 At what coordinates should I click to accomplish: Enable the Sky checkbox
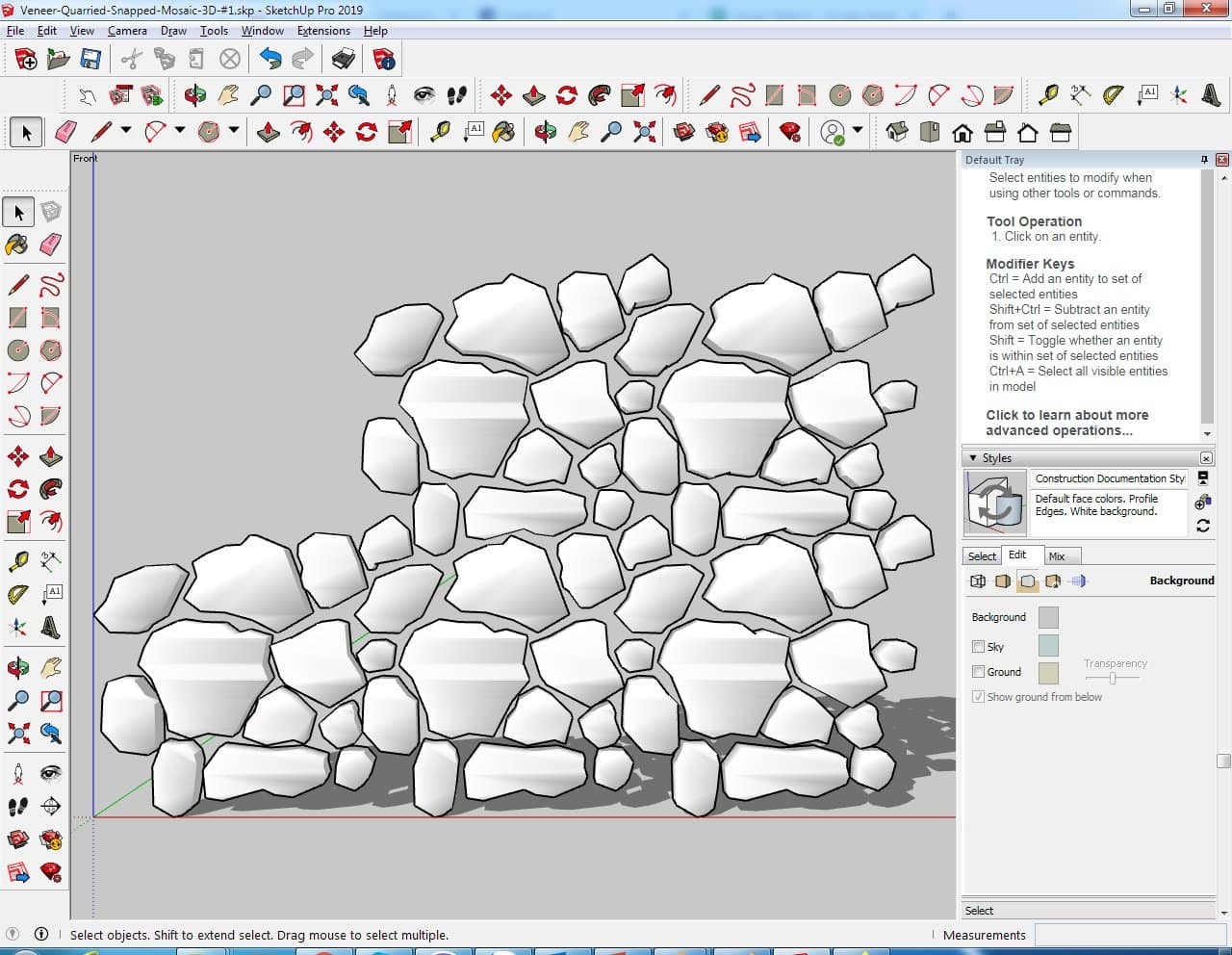pyautogui.click(x=979, y=647)
